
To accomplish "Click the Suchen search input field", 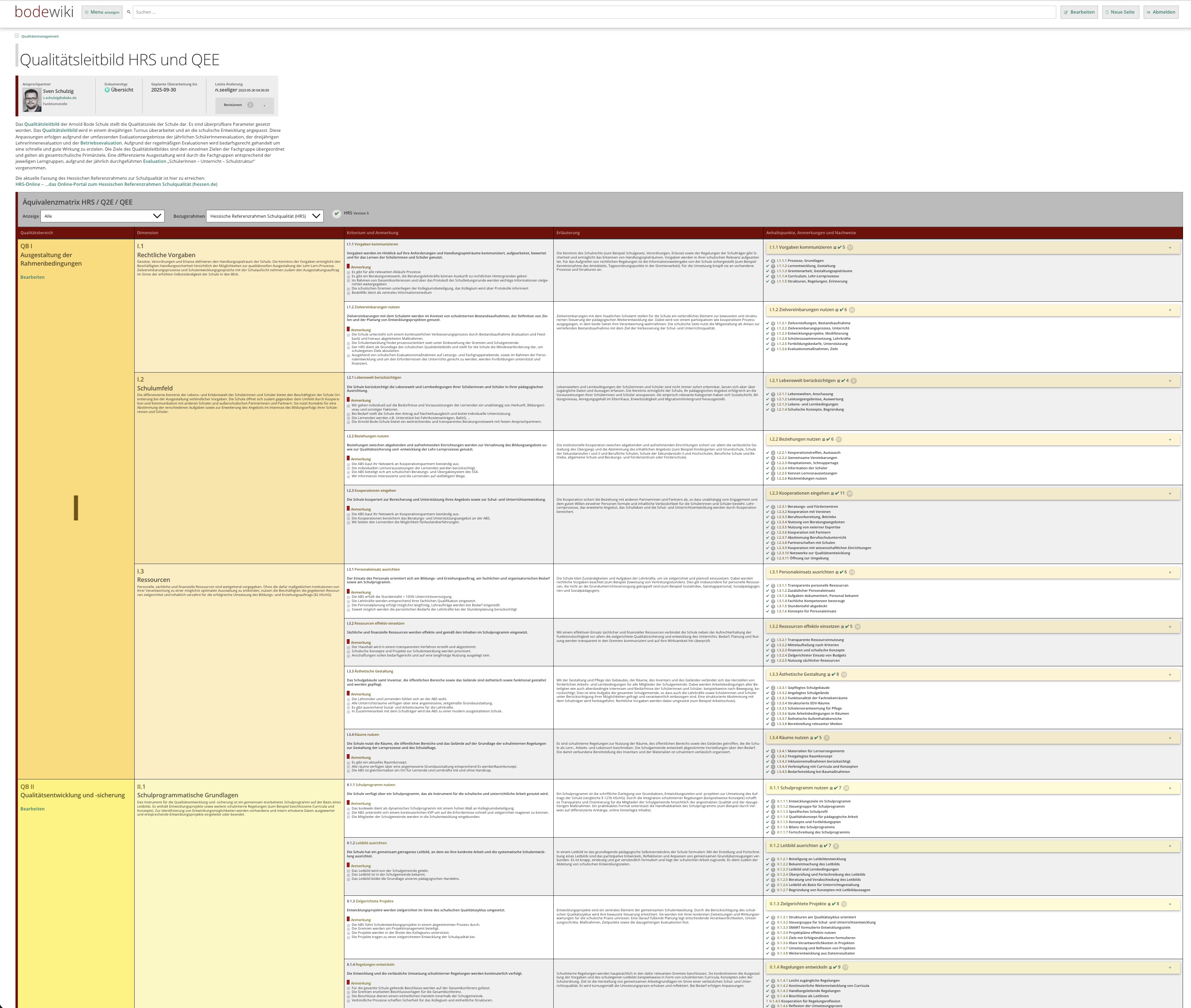I will point(594,12).
